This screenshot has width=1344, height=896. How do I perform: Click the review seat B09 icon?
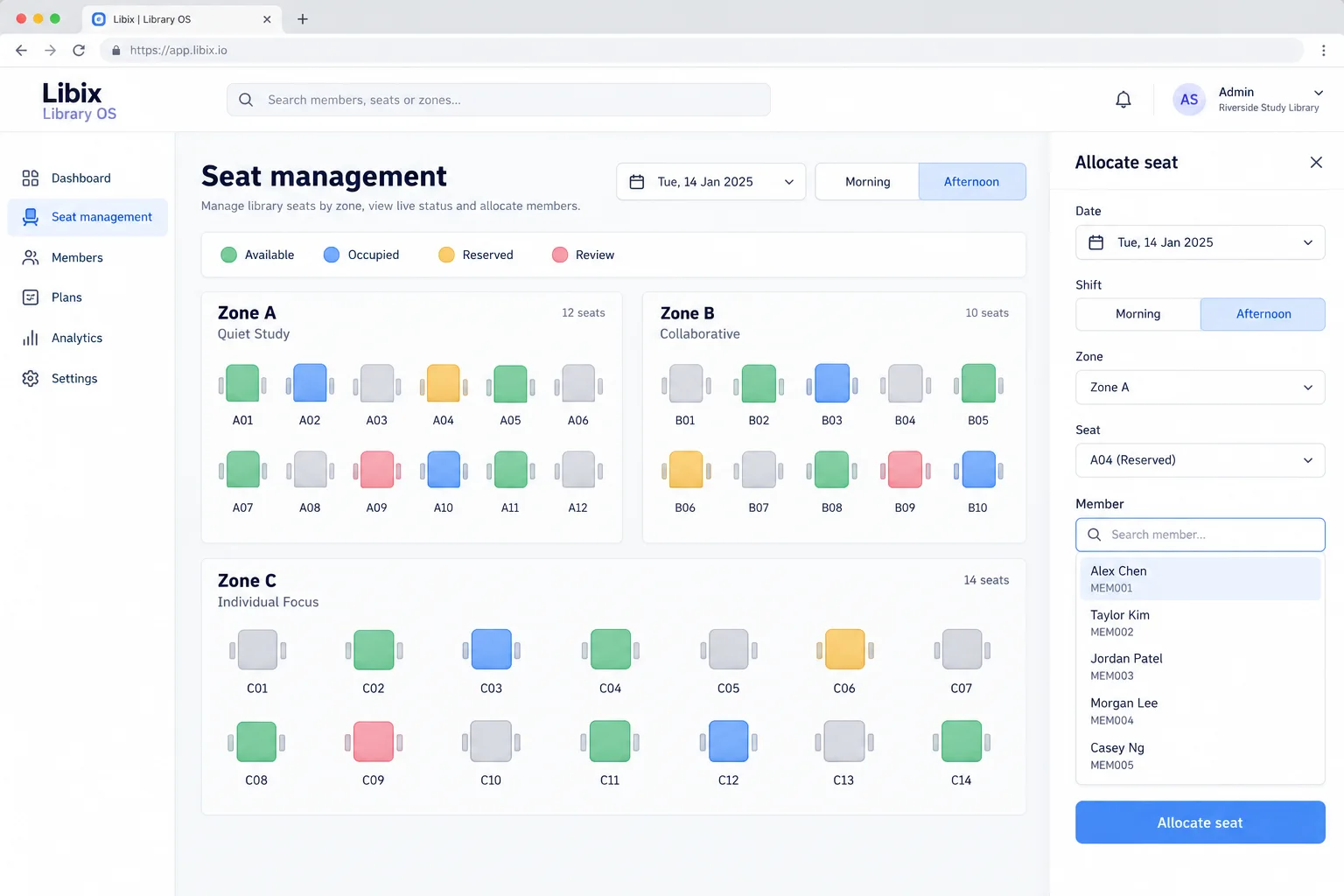click(905, 470)
